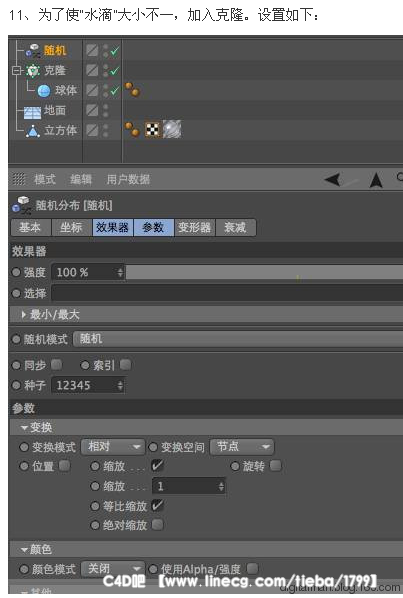Enable the 使用Alpha/强度 checkbox
This screenshot has width=403, height=598.
pyautogui.click(x=252, y=568)
